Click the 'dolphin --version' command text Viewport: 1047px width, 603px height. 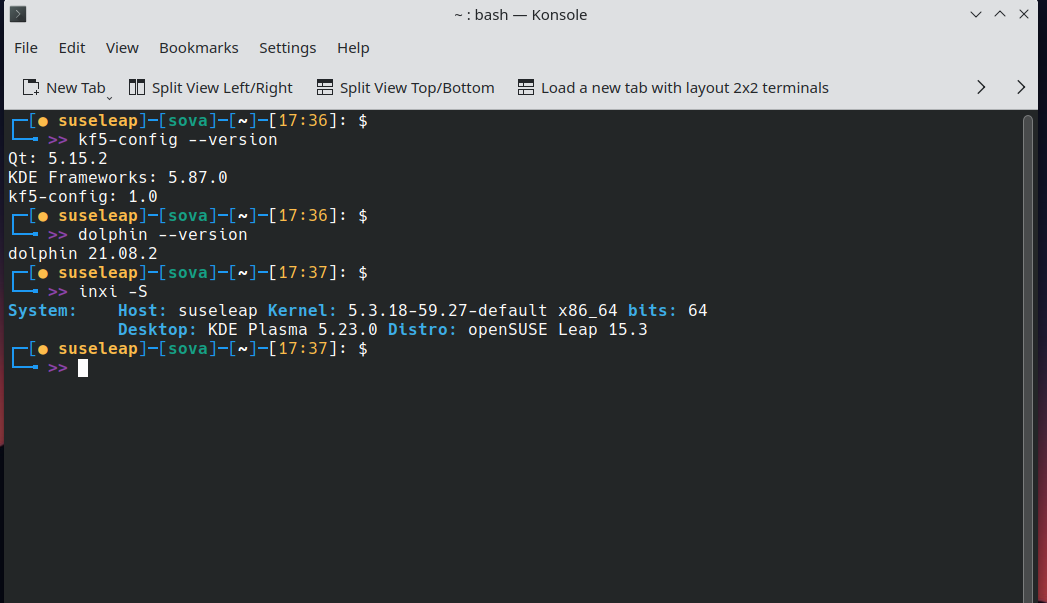(x=163, y=234)
